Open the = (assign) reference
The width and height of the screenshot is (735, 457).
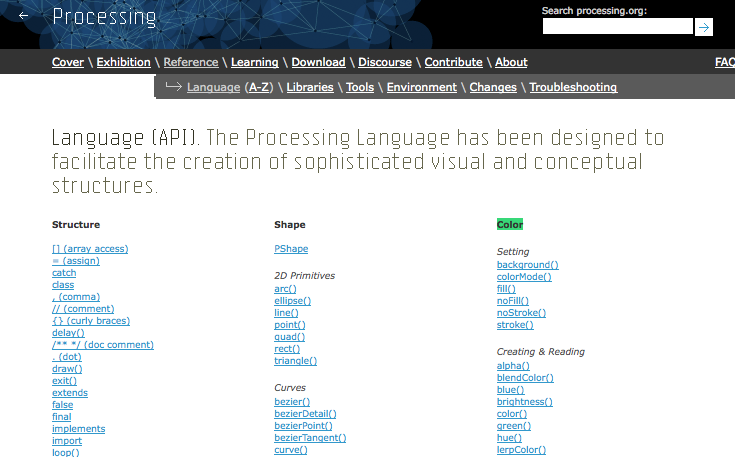(x=76, y=261)
